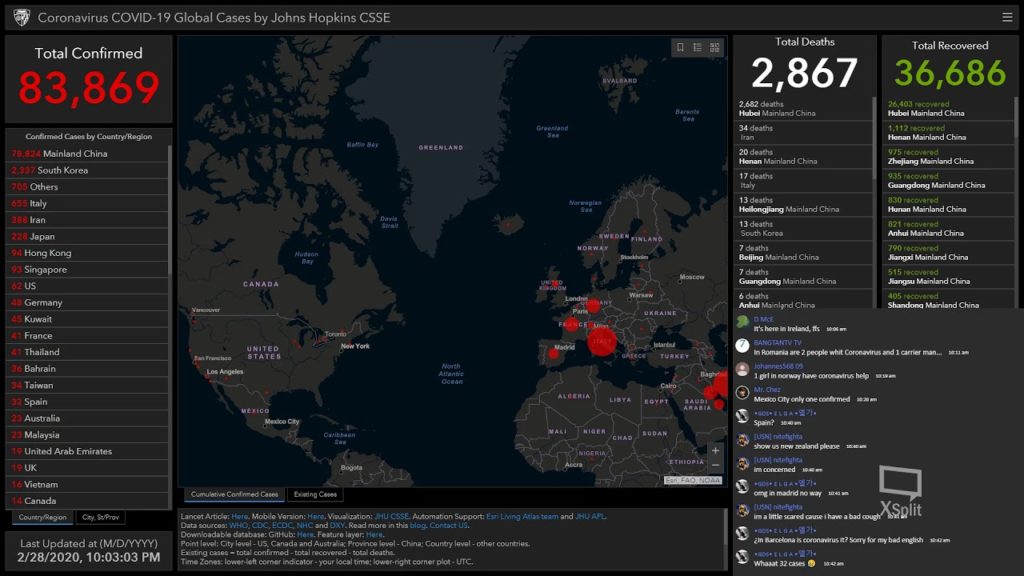Select the Existing Cases tab
This screenshot has width=1024, height=576.
(x=317, y=493)
